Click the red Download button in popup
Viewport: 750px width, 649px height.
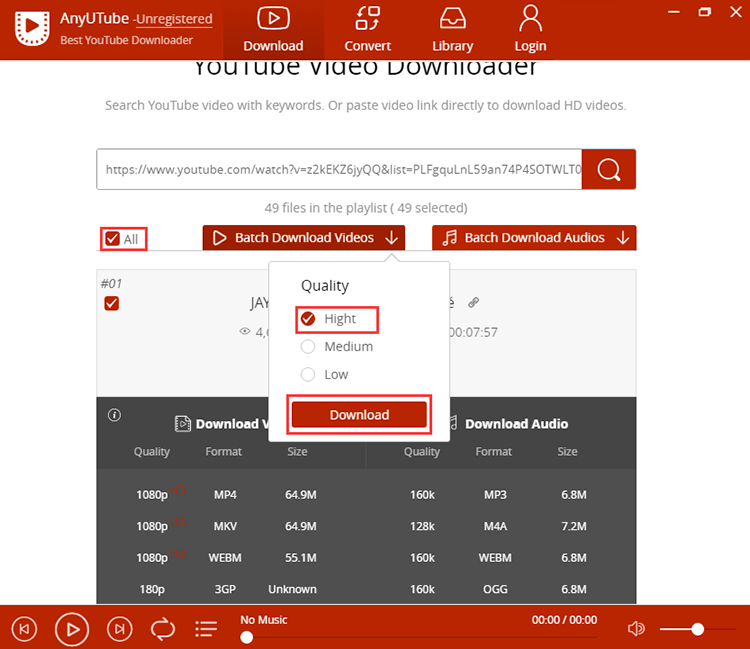tap(359, 415)
